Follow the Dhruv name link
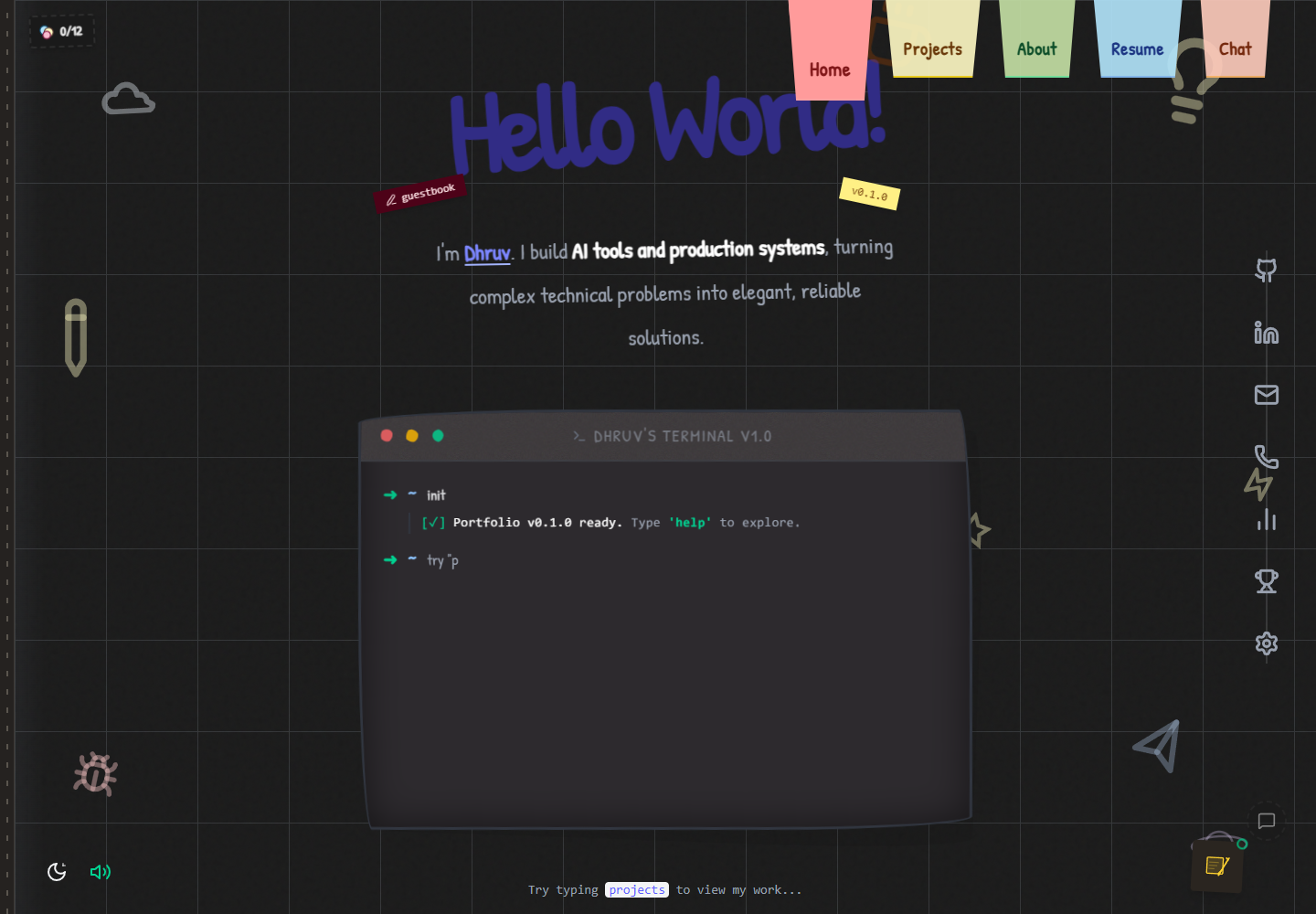The width and height of the screenshot is (1316, 914). [487, 253]
